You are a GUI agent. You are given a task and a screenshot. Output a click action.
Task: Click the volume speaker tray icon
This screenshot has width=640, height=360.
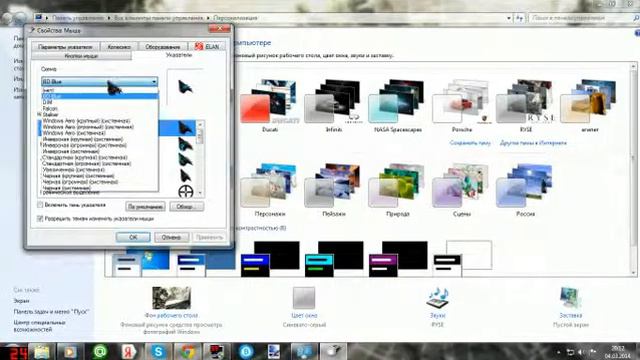pos(581,352)
